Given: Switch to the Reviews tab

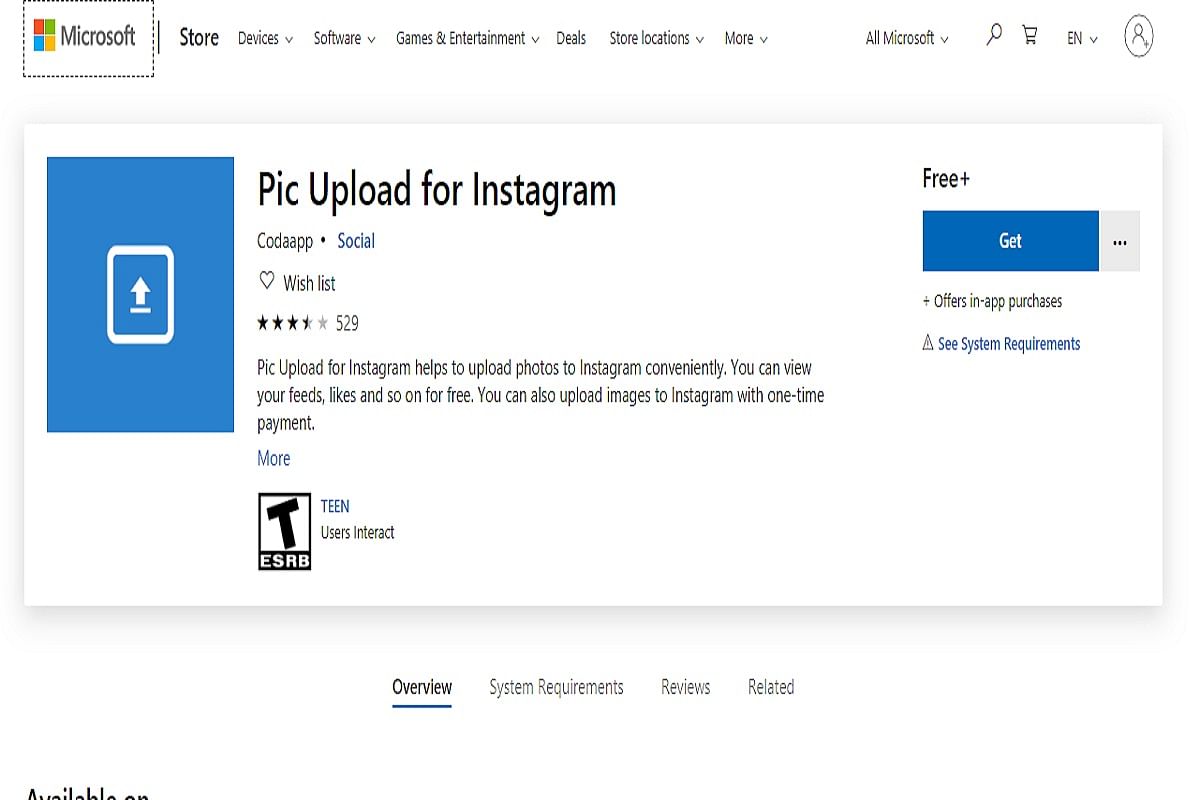Looking at the screenshot, I should tap(686, 687).
